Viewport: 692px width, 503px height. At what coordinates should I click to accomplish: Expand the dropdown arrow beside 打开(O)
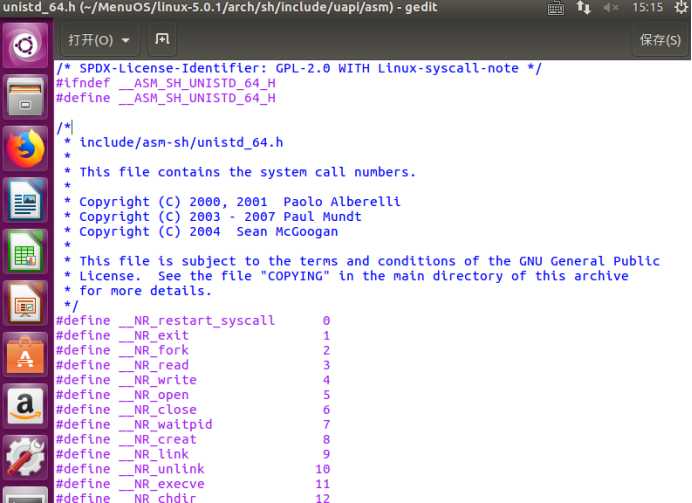126,41
